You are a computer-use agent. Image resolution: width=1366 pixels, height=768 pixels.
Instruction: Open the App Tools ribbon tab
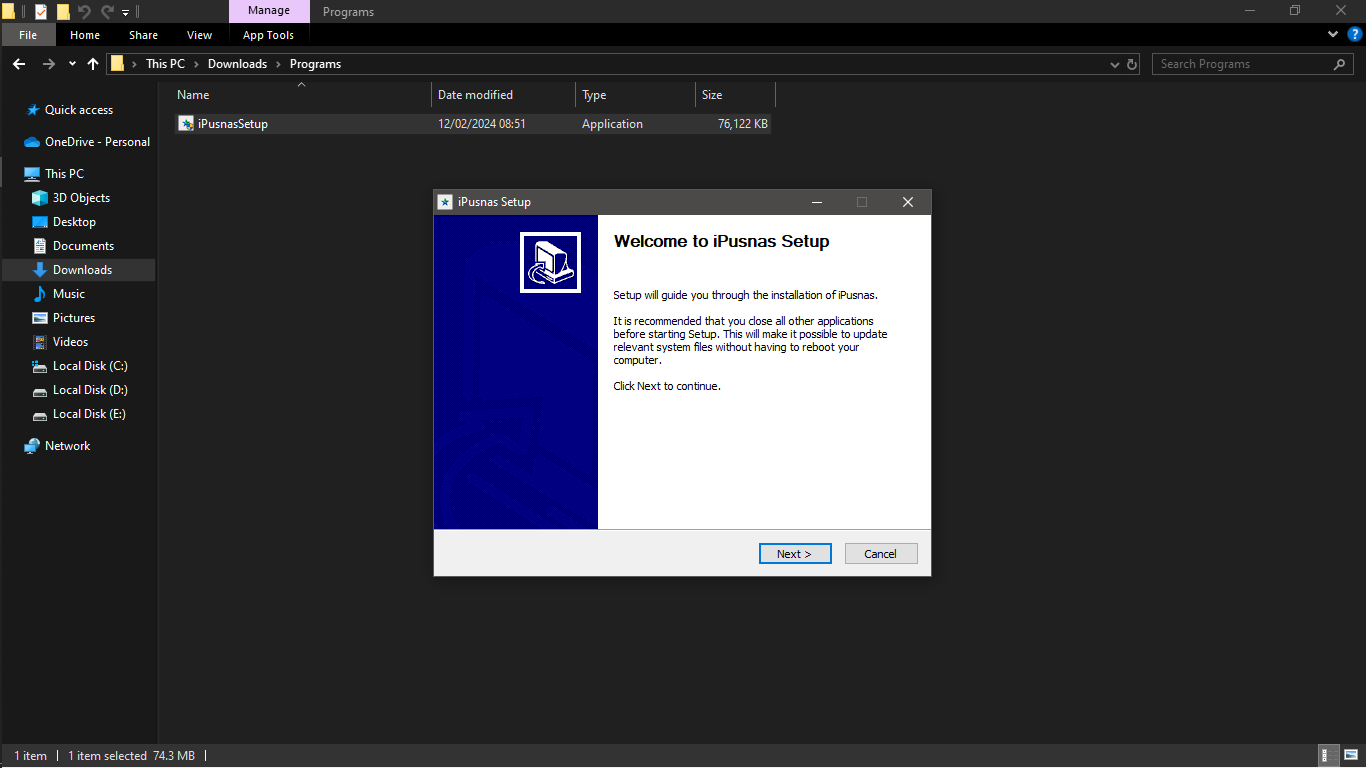(x=268, y=35)
